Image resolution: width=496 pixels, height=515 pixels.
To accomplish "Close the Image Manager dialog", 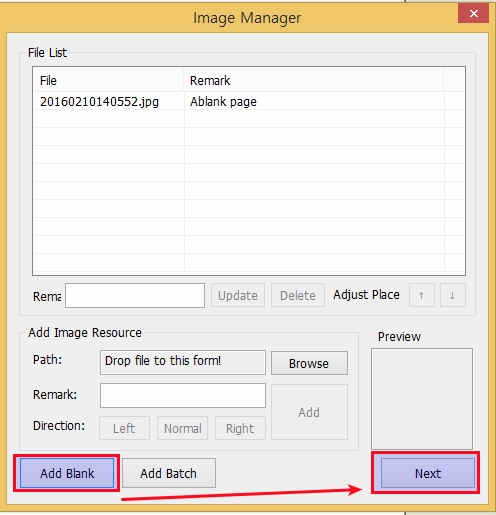I will tap(473, 14).
